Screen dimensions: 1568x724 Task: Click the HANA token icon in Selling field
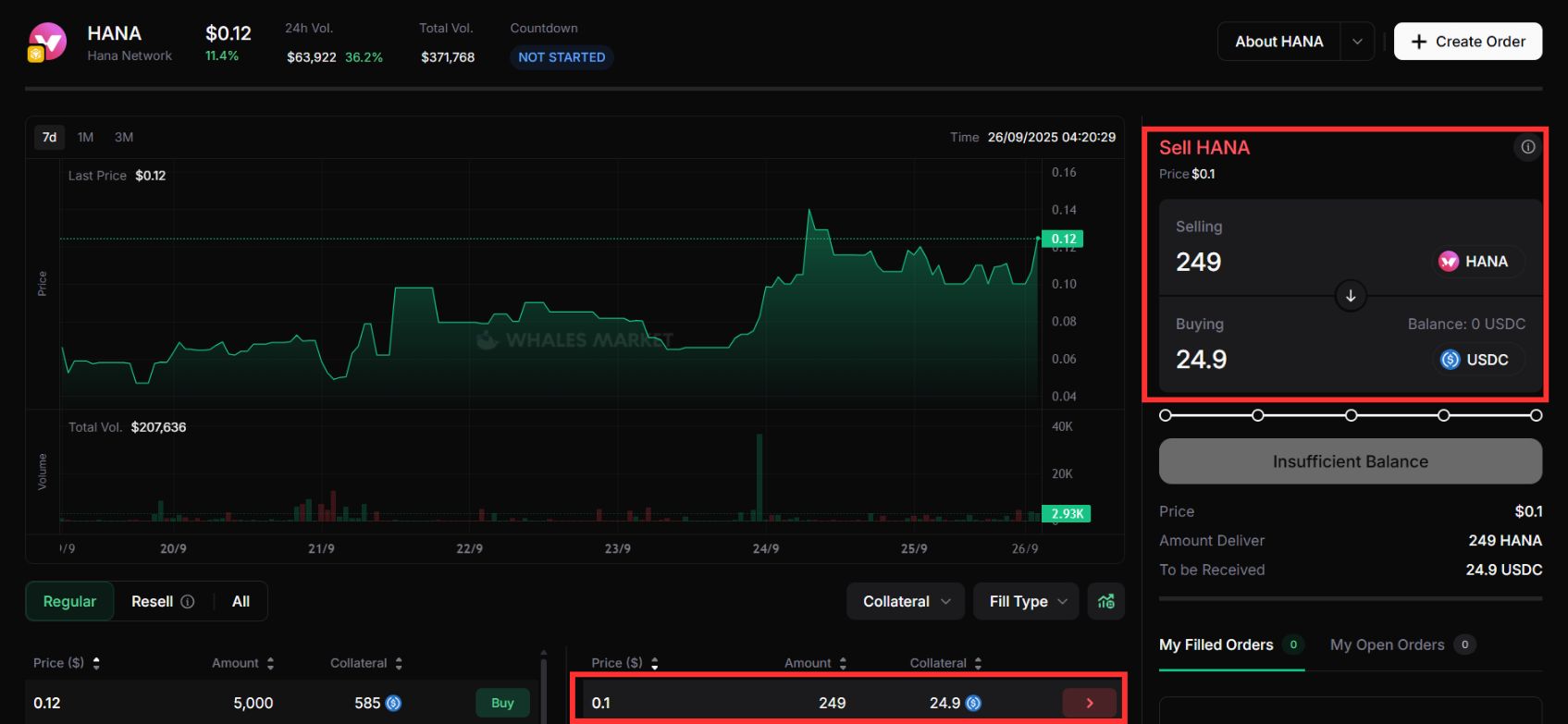coord(1449,262)
